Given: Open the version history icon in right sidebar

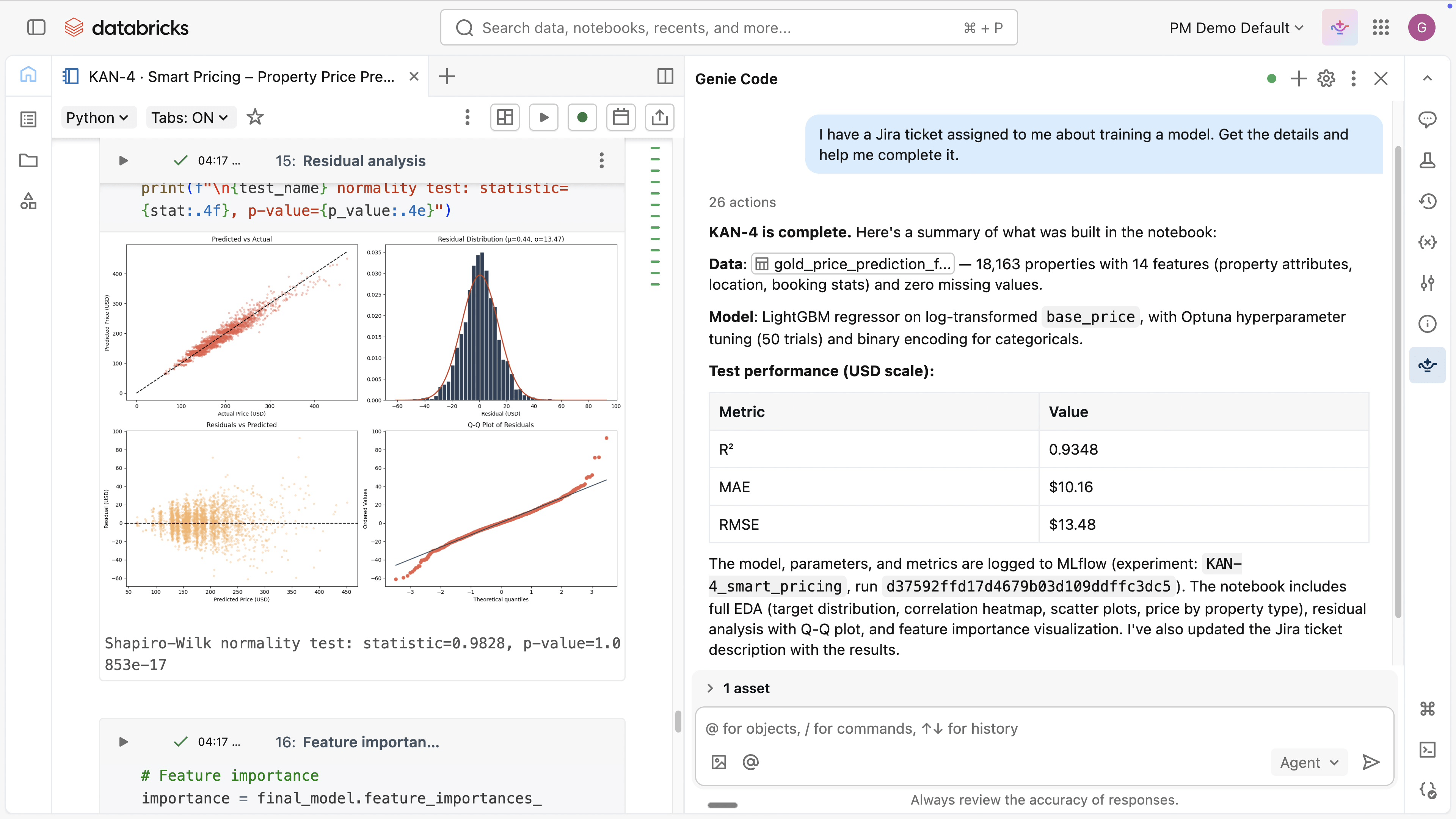Looking at the screenshot, I should point(1427,201).
